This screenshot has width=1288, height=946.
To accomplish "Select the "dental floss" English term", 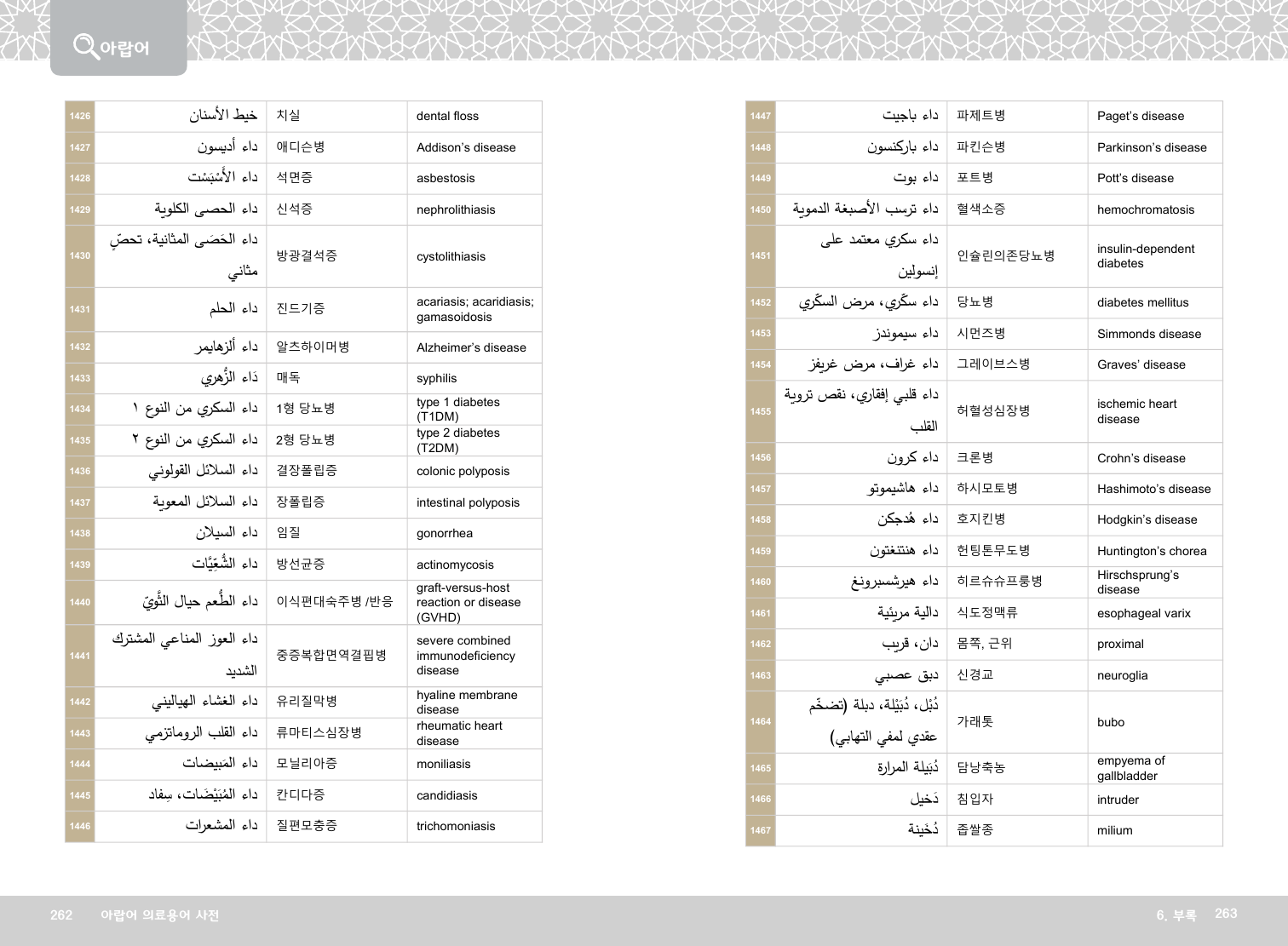I will pyautogui.click(x=447, y=117).
